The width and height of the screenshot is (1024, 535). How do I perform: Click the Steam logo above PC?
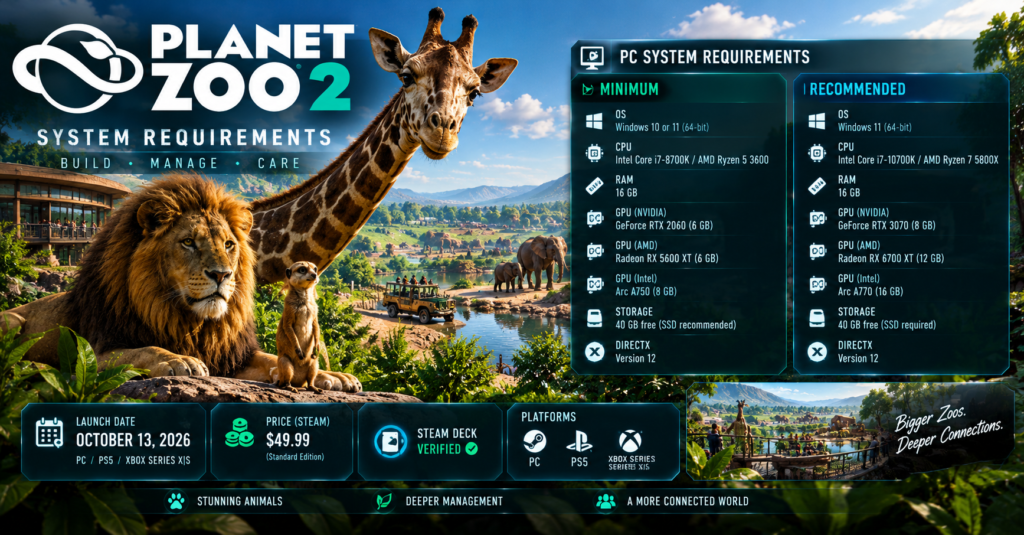(x=535, y=441)
